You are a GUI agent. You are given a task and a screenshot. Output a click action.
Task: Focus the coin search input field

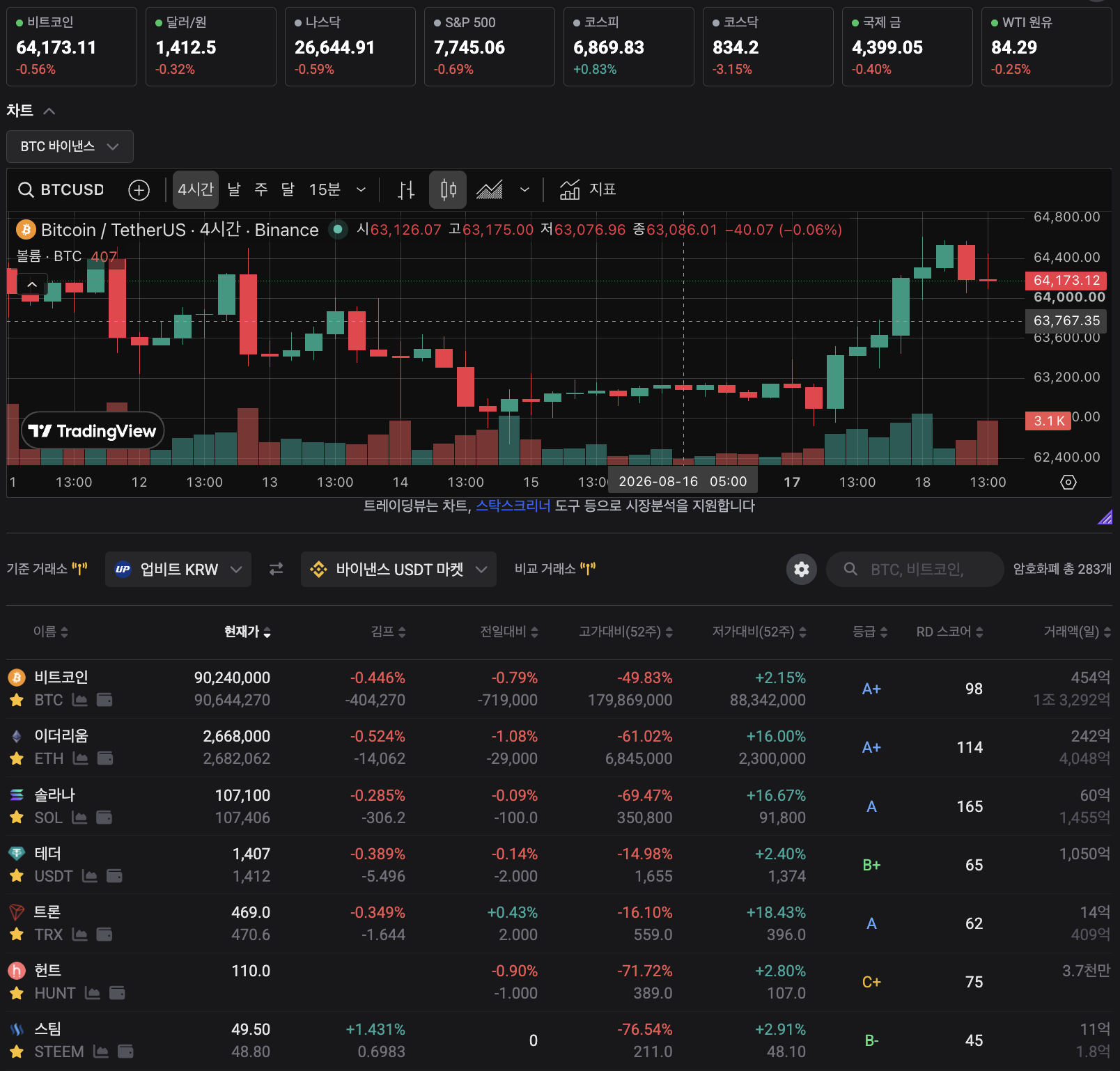tap(915, 569)
